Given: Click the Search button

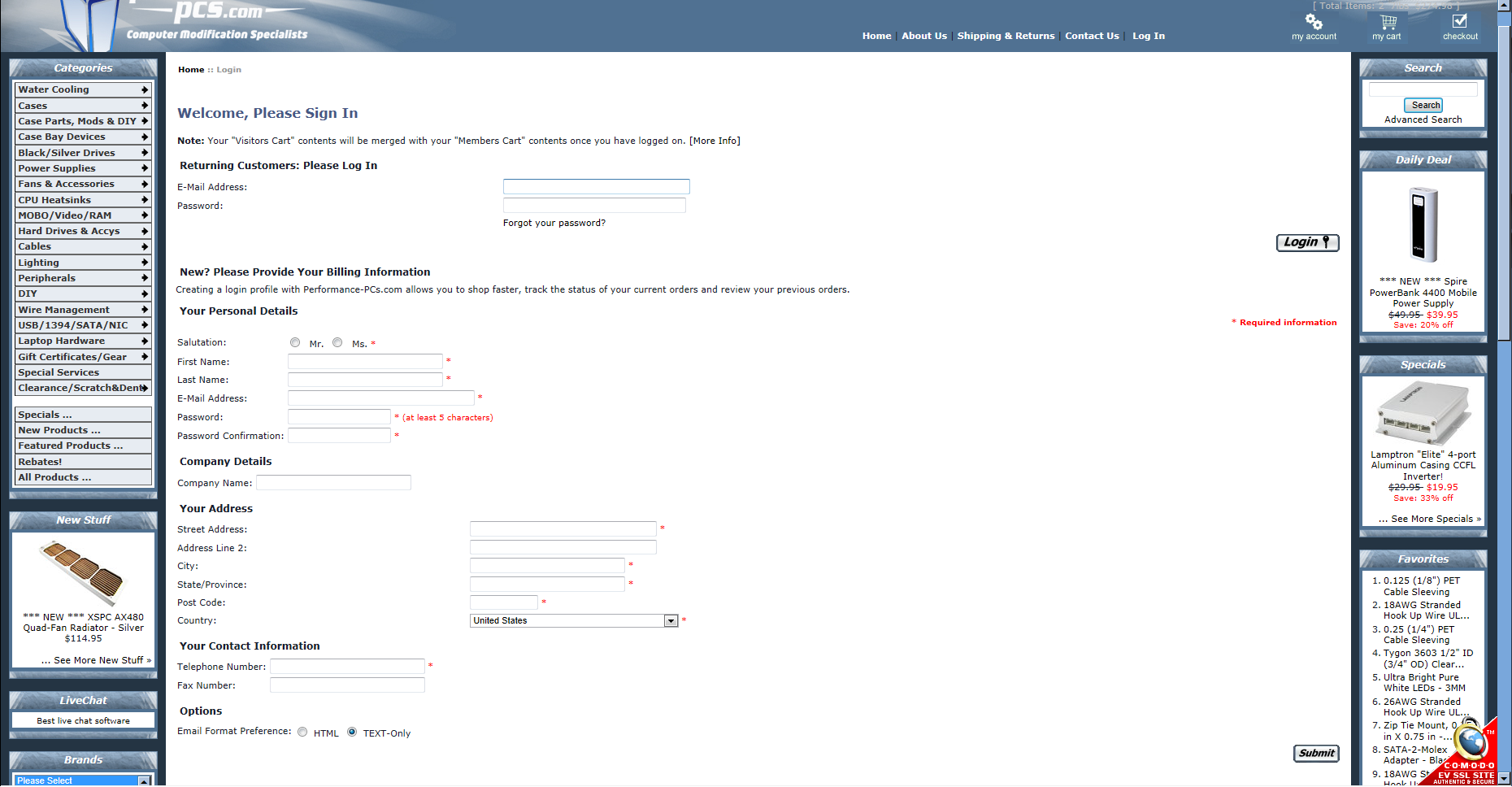Looking at the screenshot, I should 1423,106.
